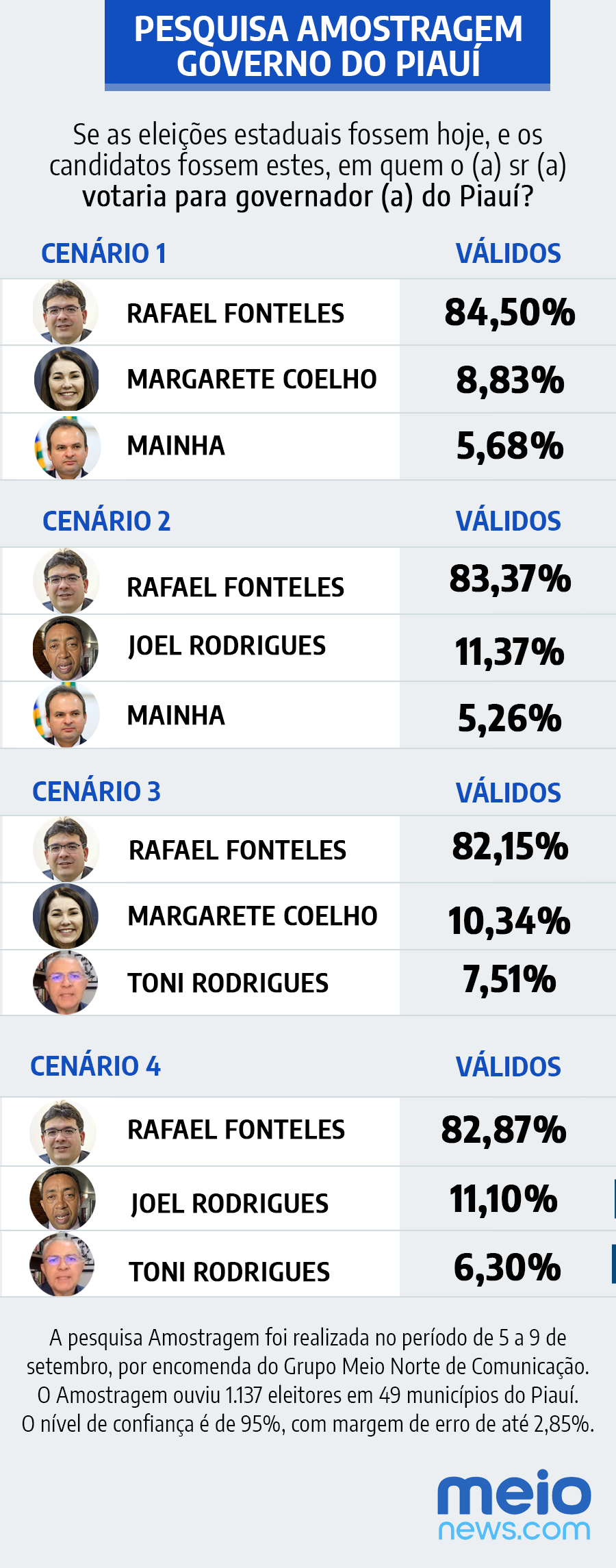
Task: Click the Cenário 2 heading
Action: point(106,521)
